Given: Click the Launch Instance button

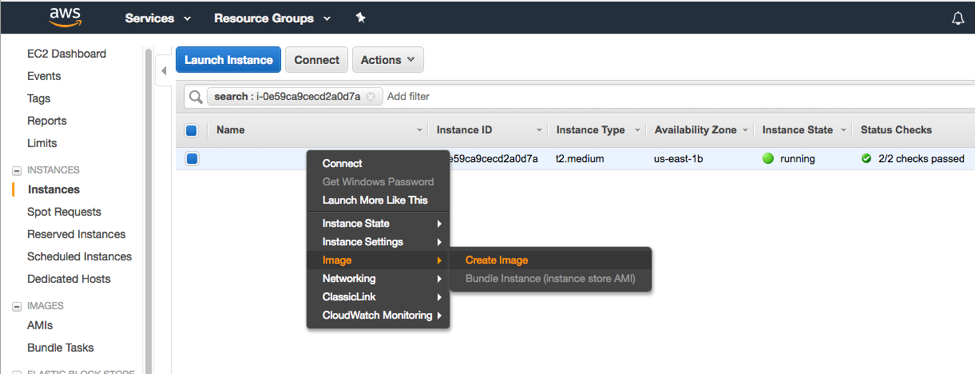Looking at the screenshot, I should [228, 60].
